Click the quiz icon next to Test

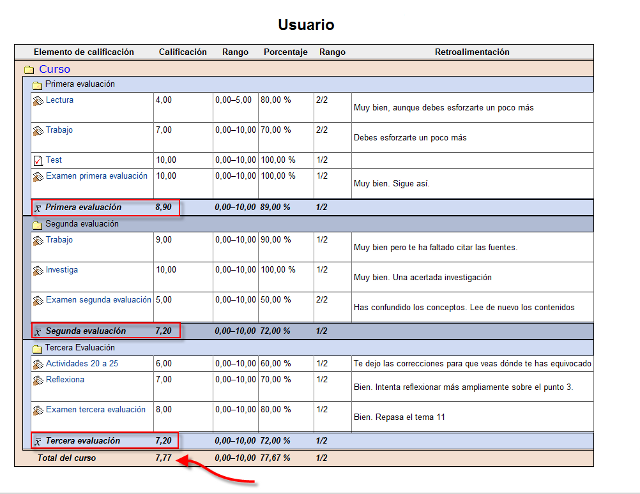tap(38, 160)
